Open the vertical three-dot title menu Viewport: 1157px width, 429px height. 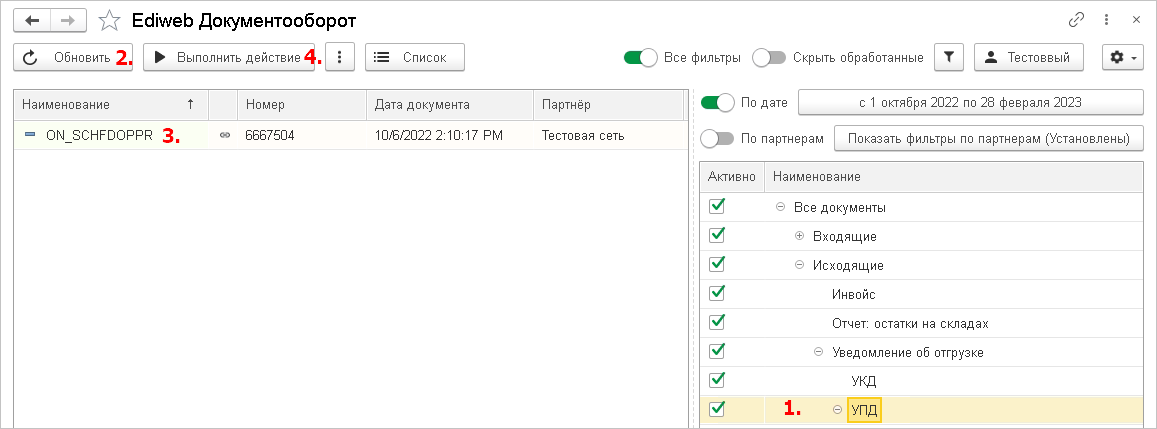point(1107,19)
